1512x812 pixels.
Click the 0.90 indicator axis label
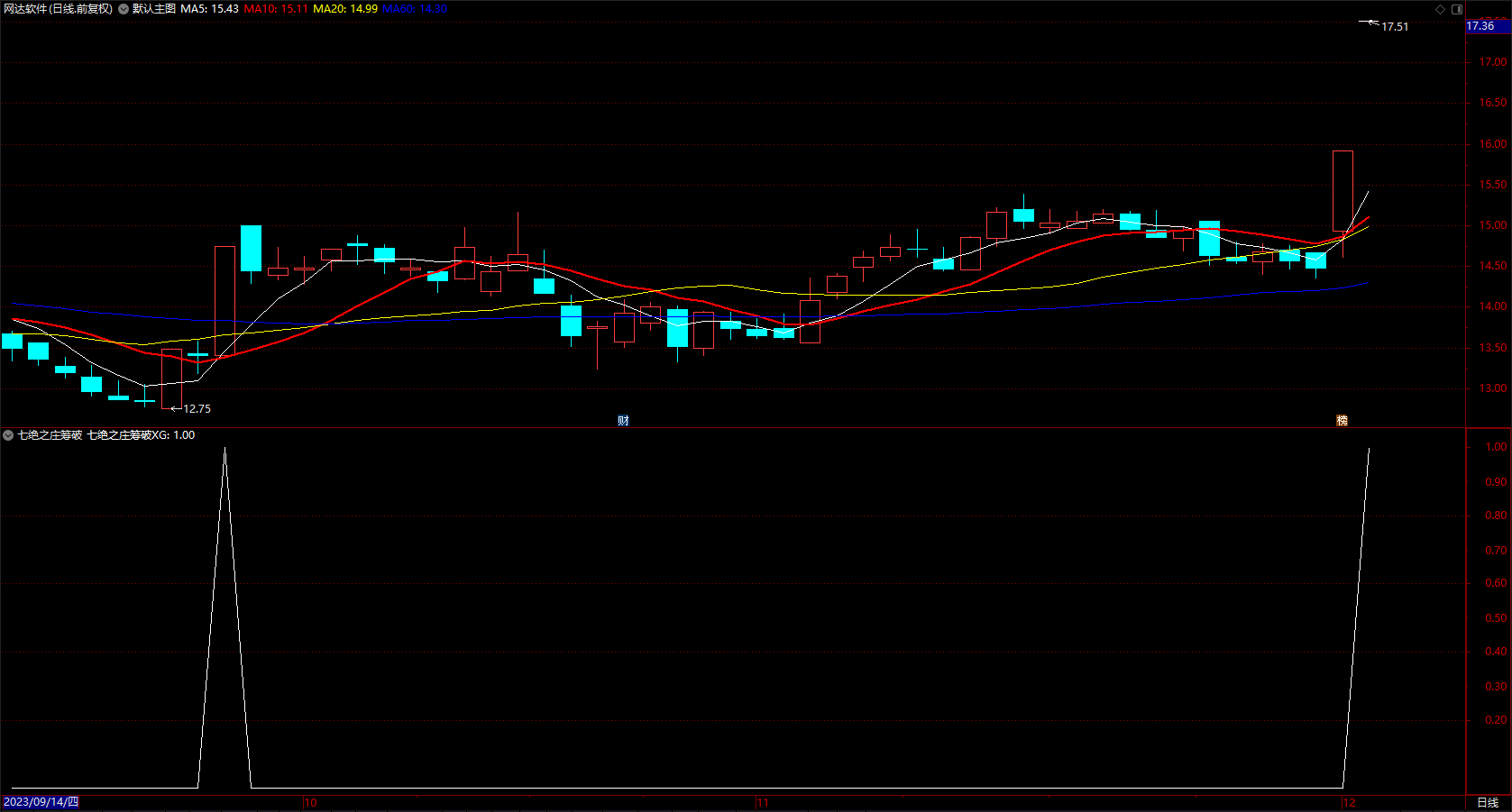click(1497, 482)
